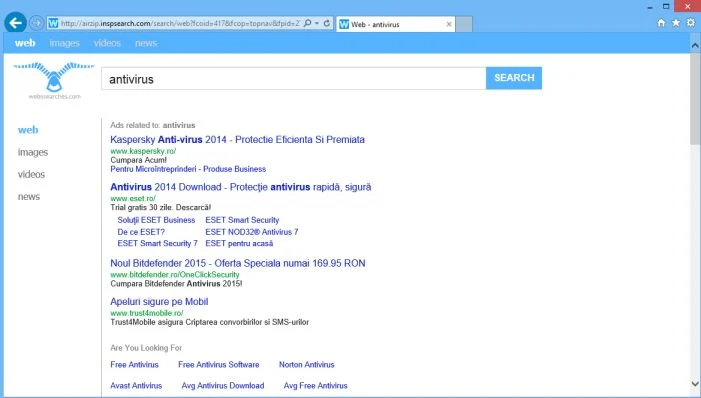The height and width of the screenshot is (398, 701).
Task: Open 'Noul Bitdefender 2015' ad title
Action: [x=238, y=263]
